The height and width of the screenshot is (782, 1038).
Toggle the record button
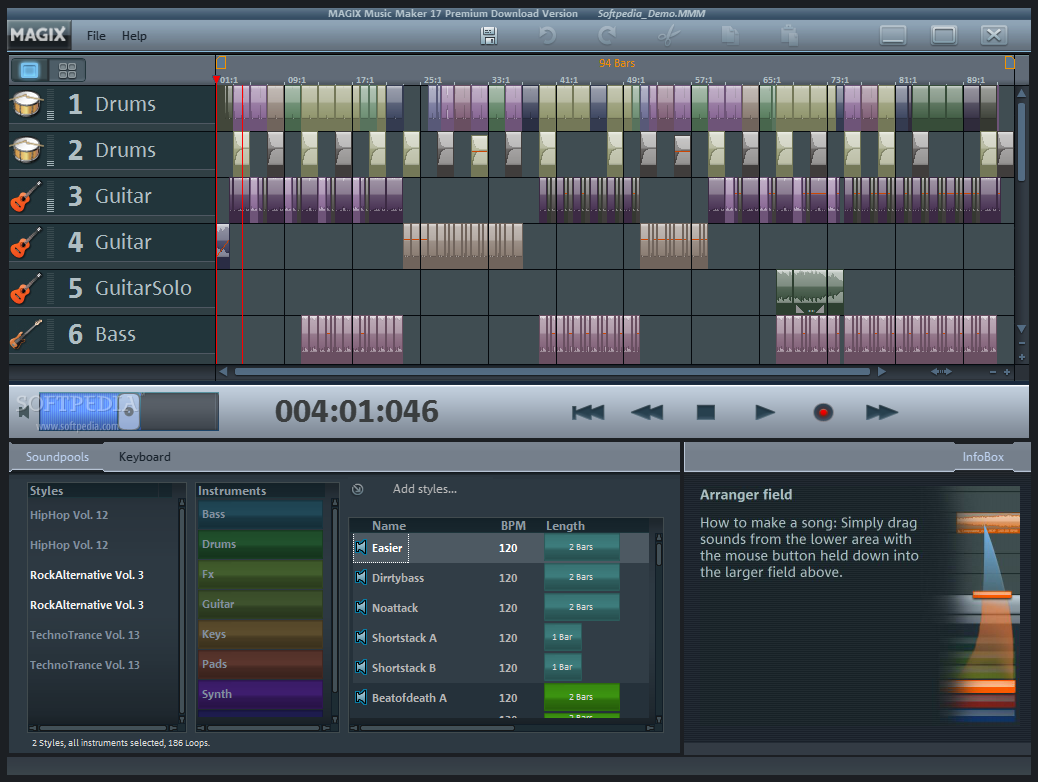tap(823, 413)
